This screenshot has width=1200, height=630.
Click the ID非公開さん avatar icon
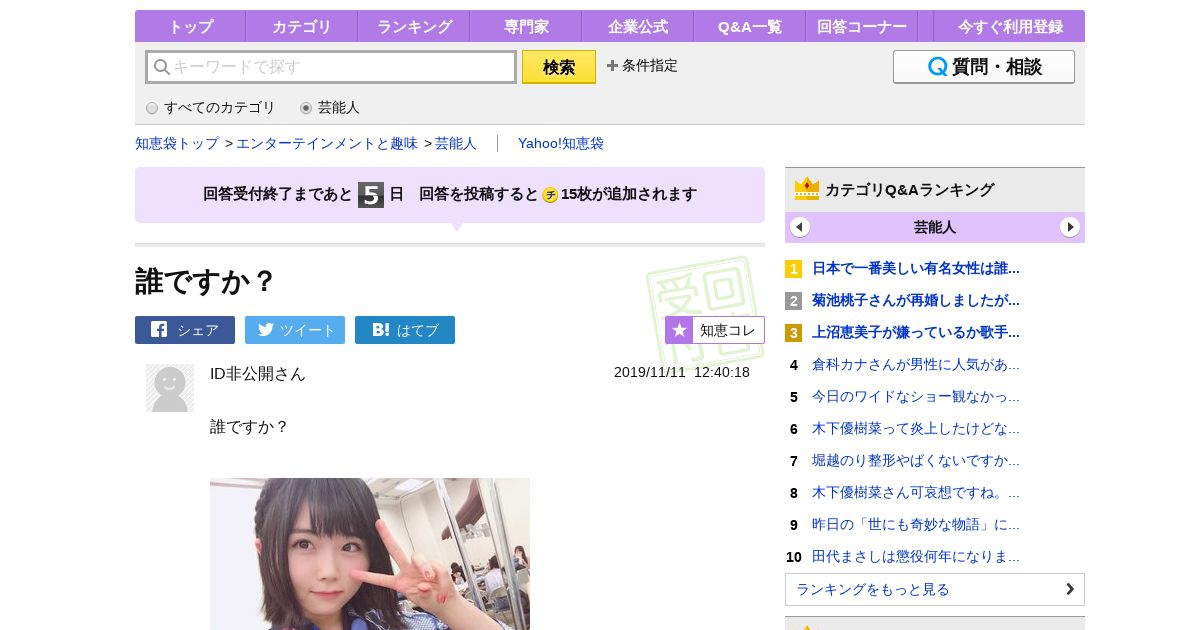(170, 388)
